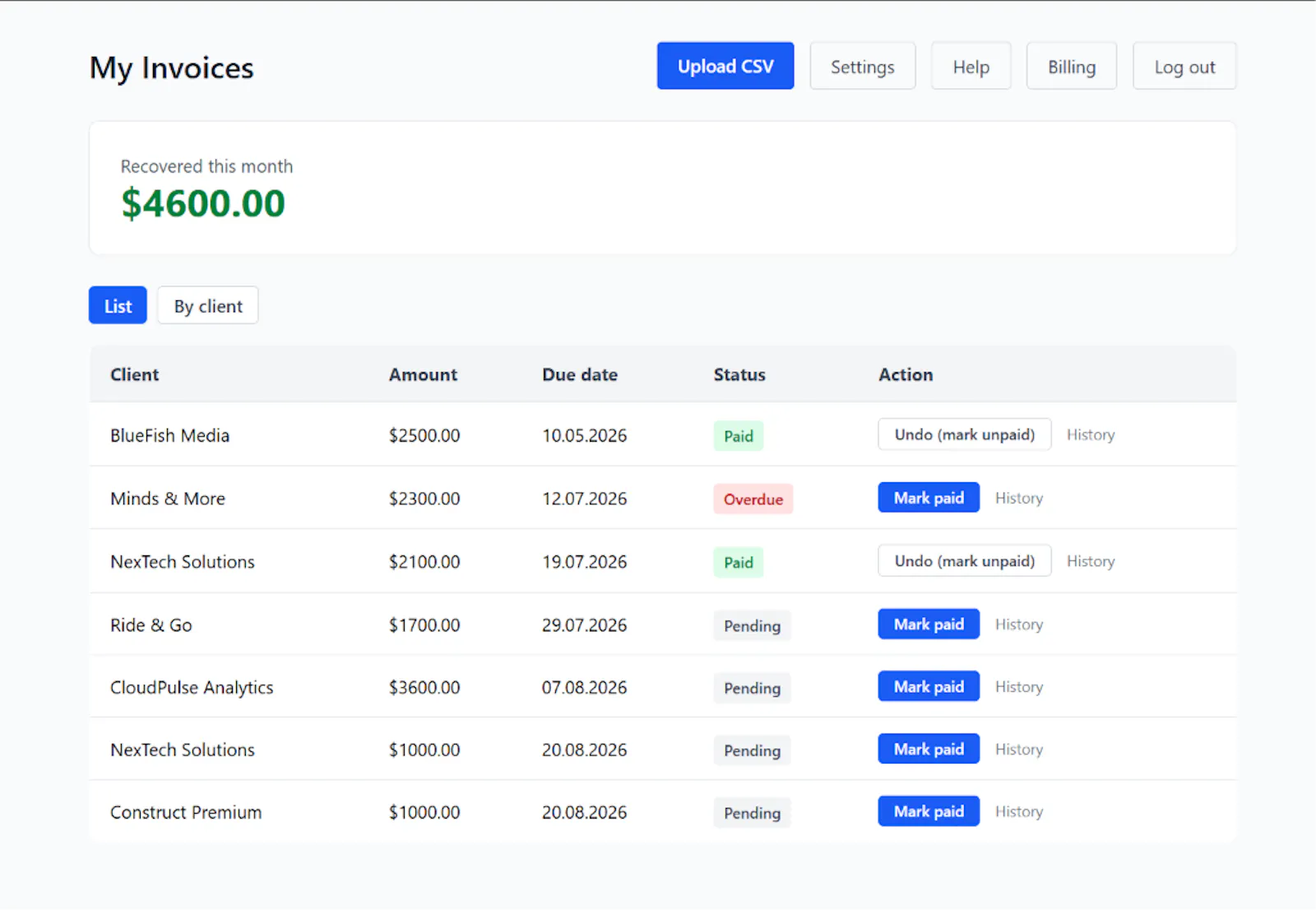Switch to the By client view
Screen dimensions: 1316x910
pyautogui.click(x=208, y=305)
